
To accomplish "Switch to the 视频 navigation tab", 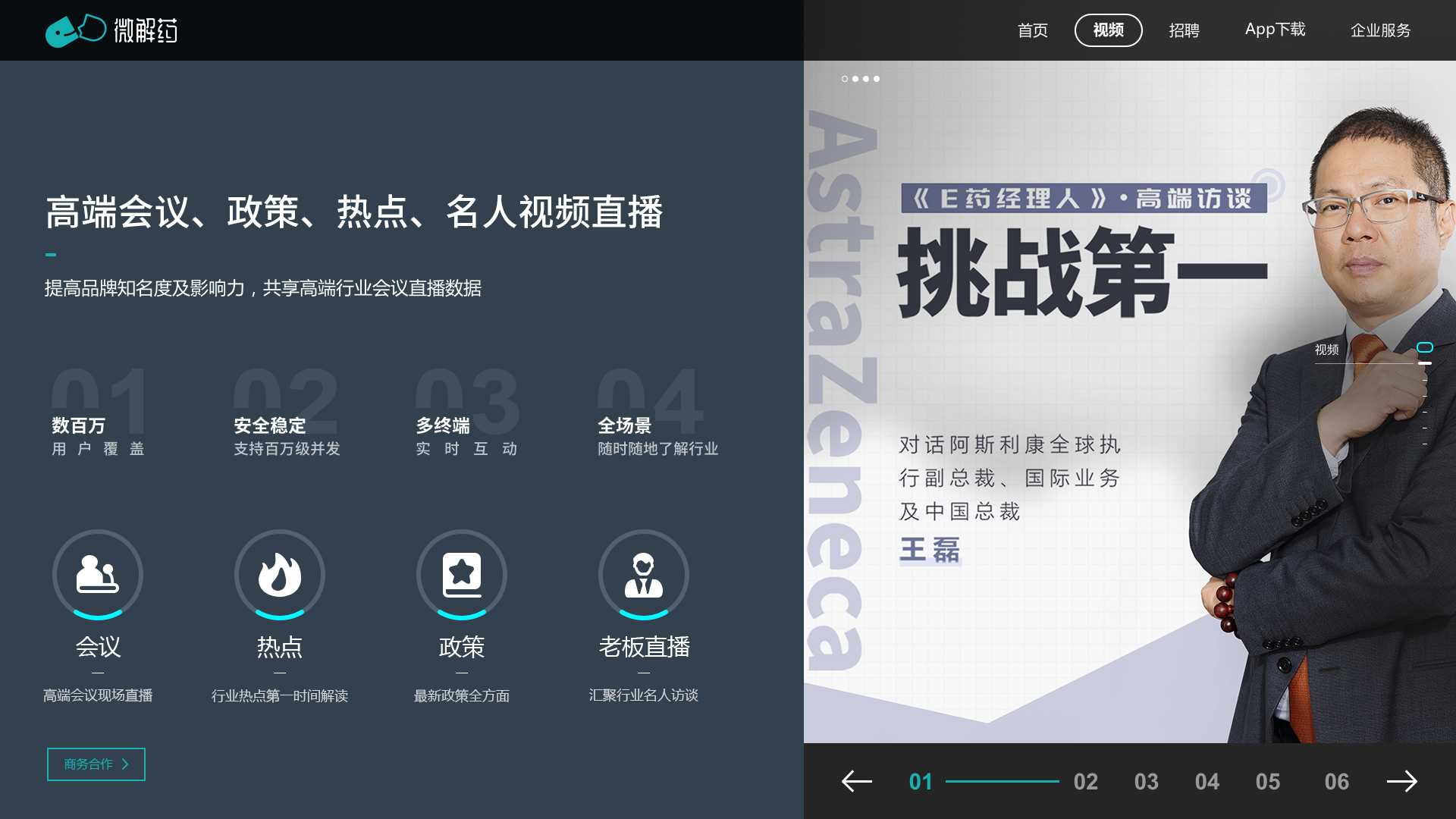I will click(x=1108, y=30).
